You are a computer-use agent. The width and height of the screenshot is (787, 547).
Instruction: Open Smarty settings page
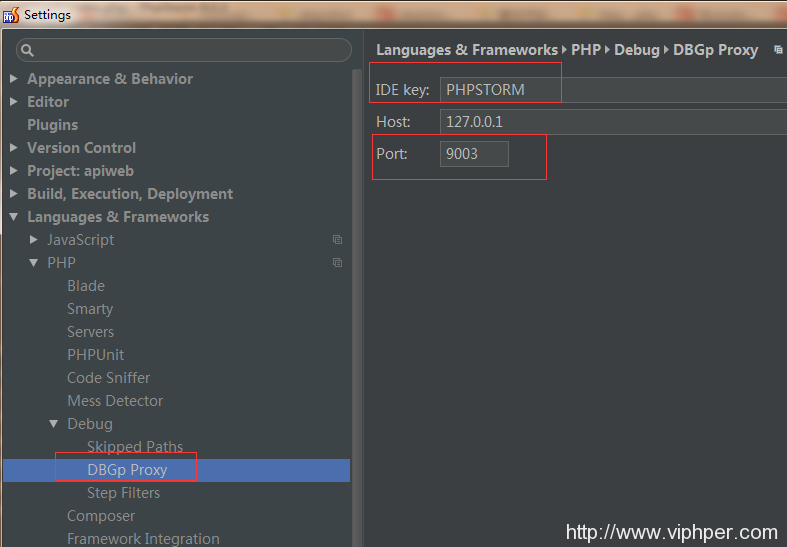[x=90, y=309]
